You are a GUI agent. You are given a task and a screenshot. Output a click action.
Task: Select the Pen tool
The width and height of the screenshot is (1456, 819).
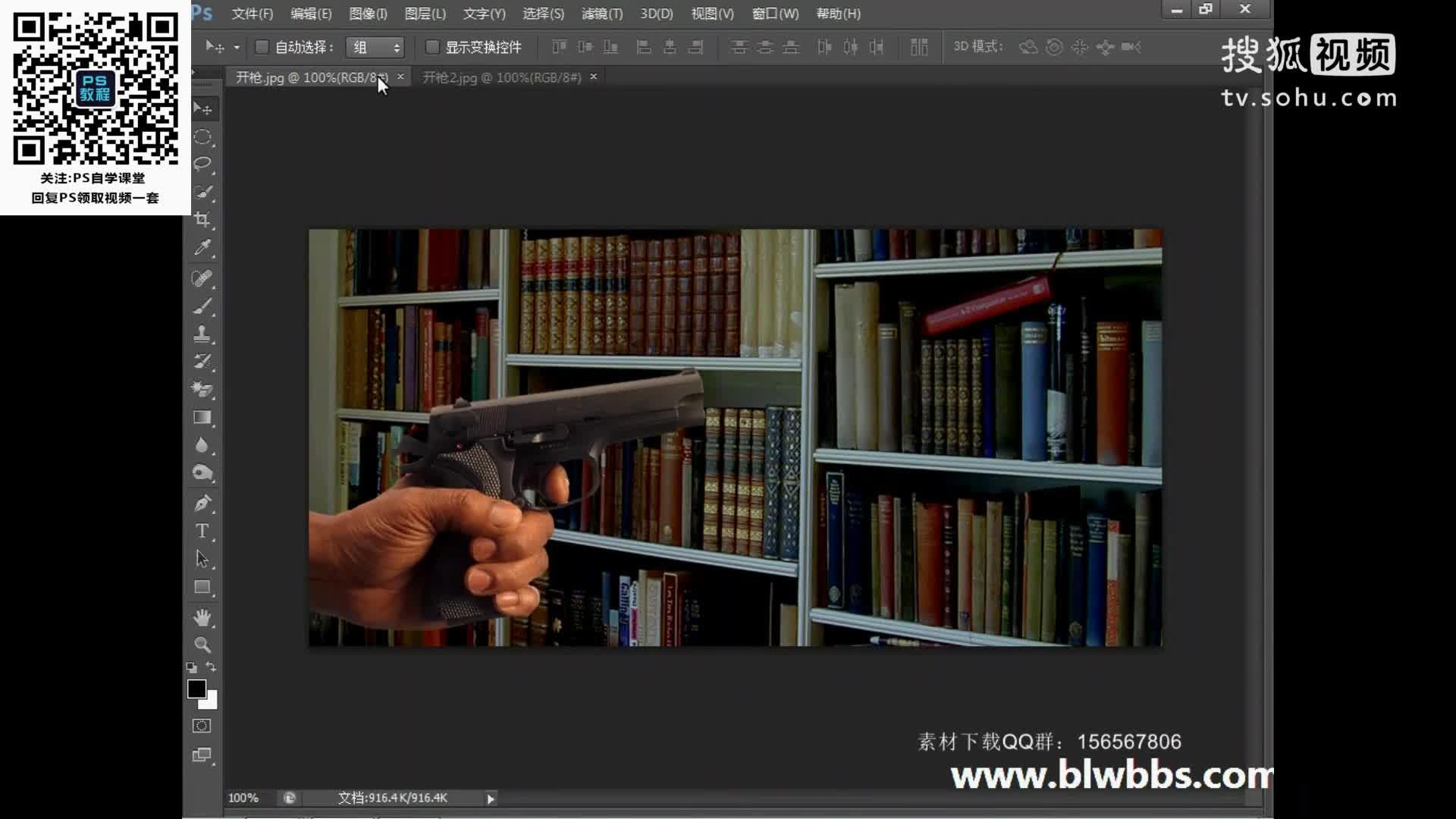pyautogui.click(x=202, y=504)
